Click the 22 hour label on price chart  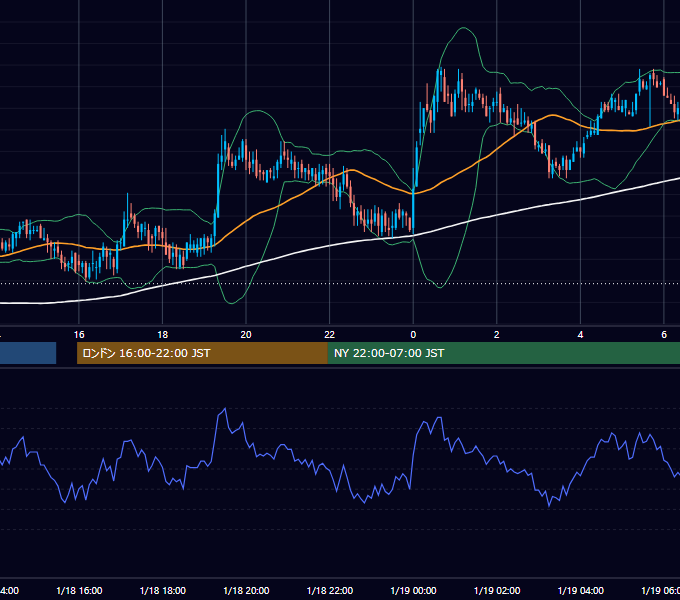coord(330,335)
